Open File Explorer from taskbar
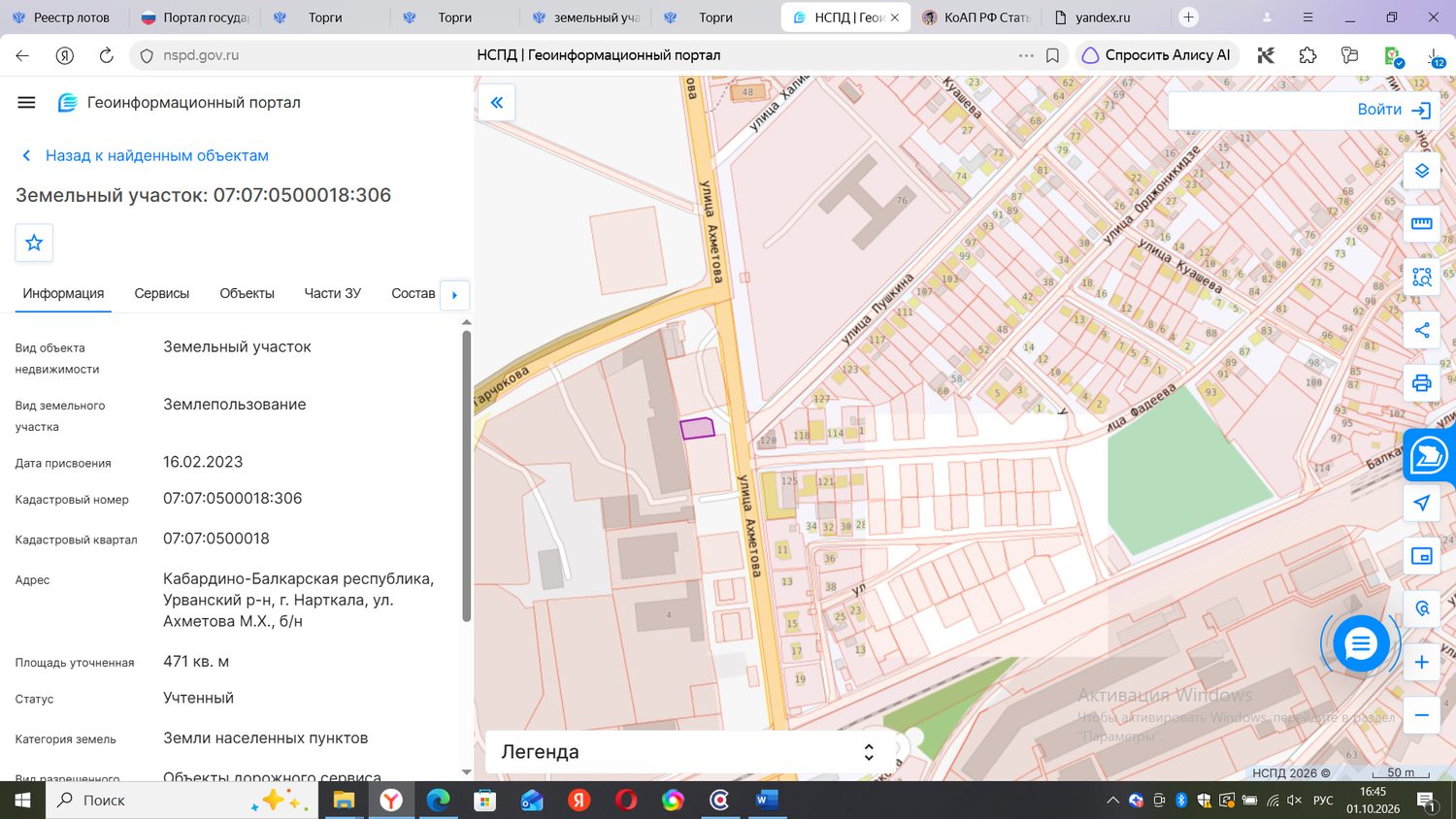 click(344, 801)
